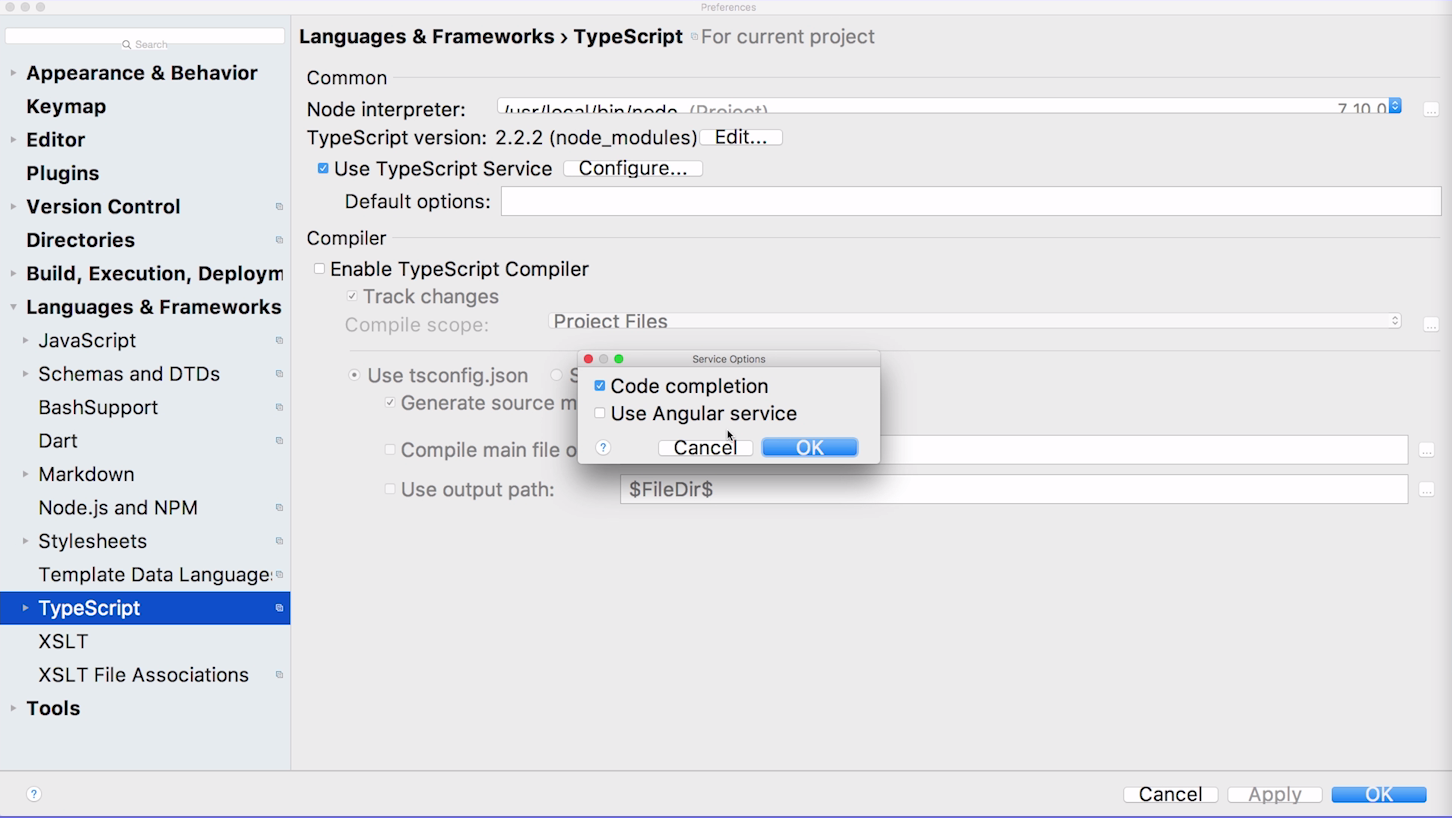Close the Service Options dialog

point(588,359)
